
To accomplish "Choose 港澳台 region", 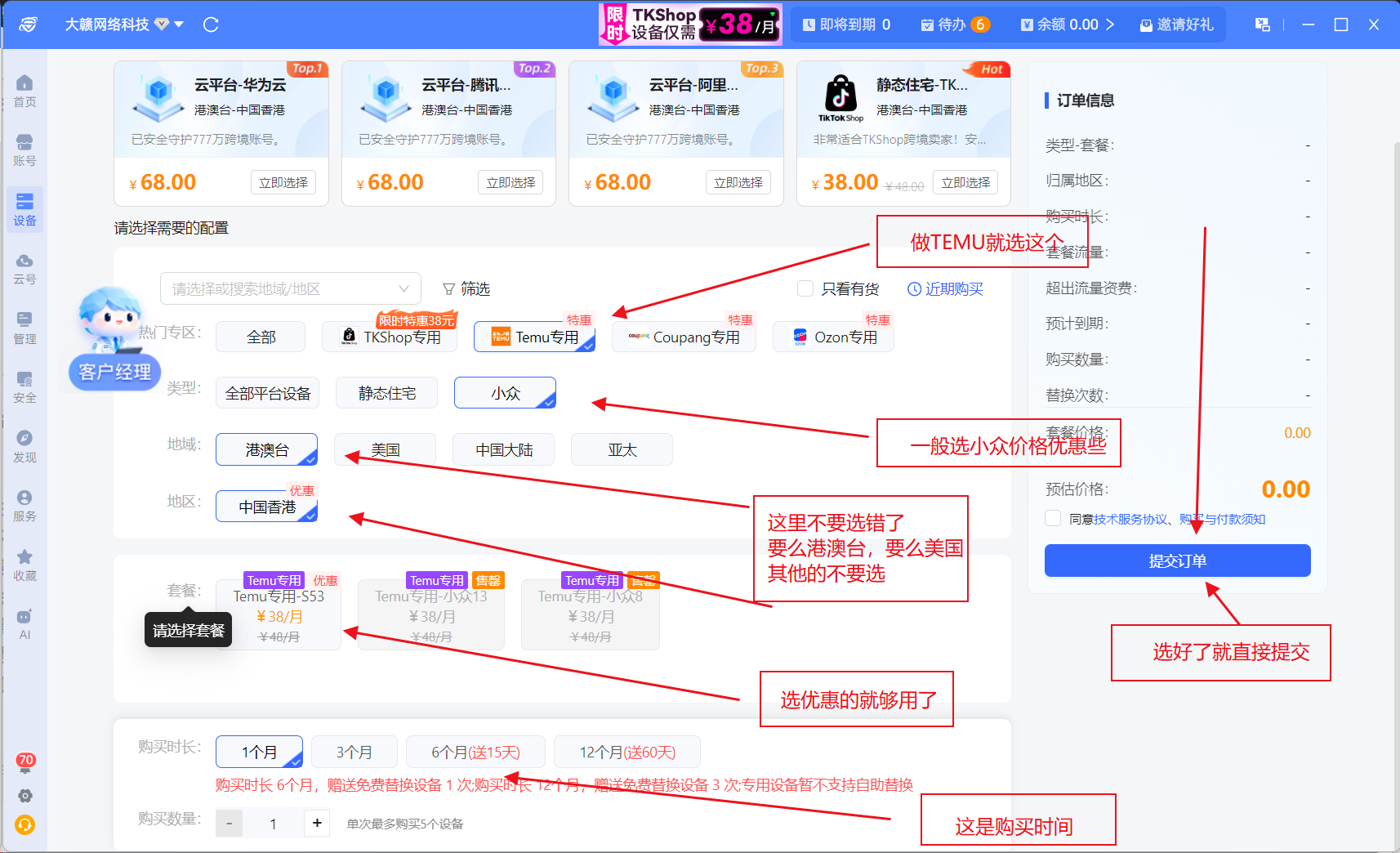I will coord(266,449).
